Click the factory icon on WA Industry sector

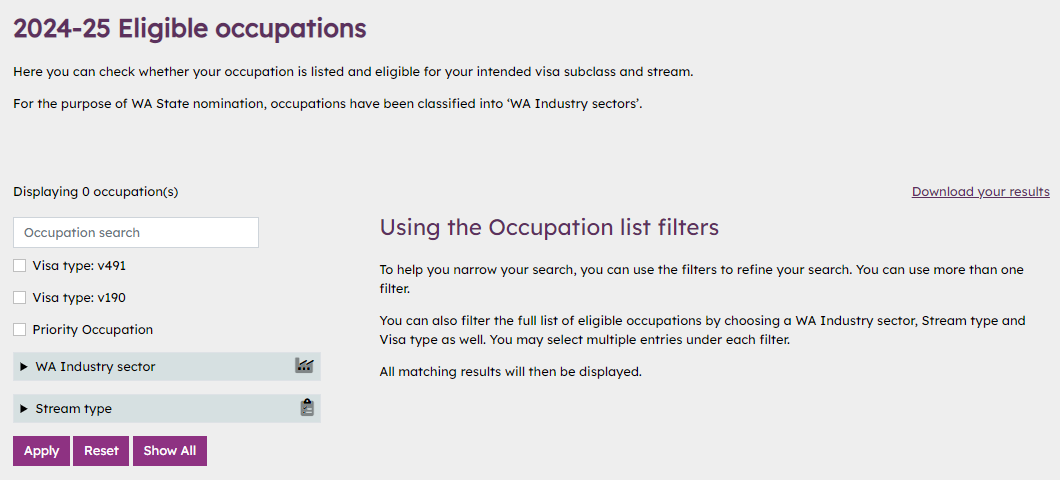click(x=305, y=366)
